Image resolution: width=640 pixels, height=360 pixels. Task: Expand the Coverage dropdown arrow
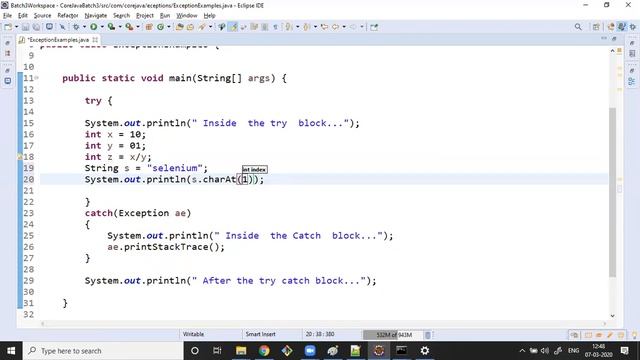[x=120, y=27]
